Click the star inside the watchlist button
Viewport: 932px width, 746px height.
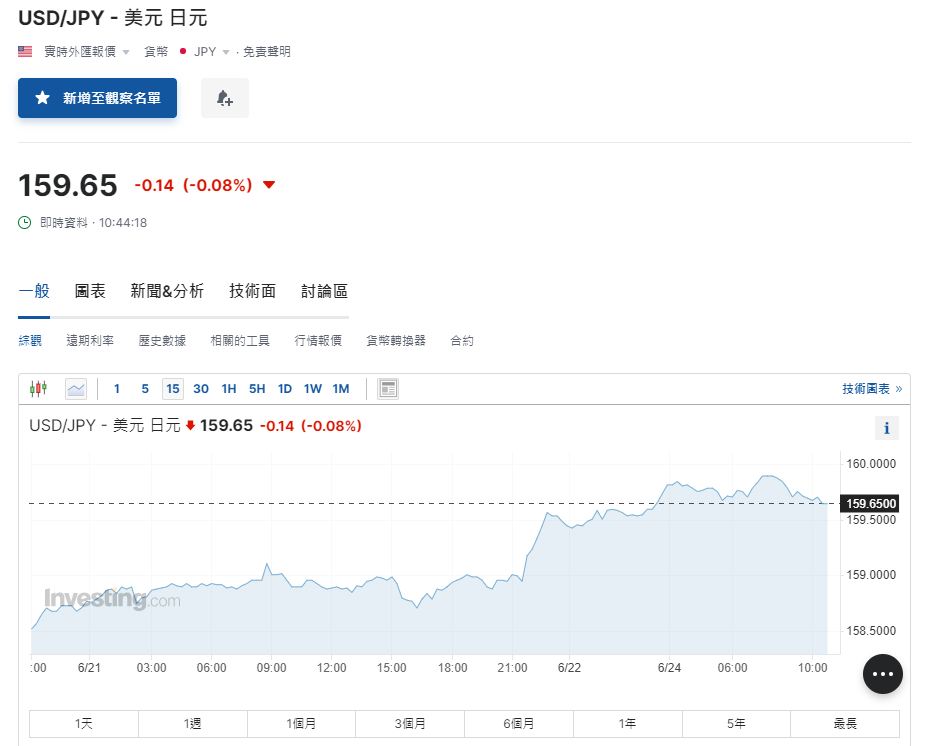pos(40,98)
